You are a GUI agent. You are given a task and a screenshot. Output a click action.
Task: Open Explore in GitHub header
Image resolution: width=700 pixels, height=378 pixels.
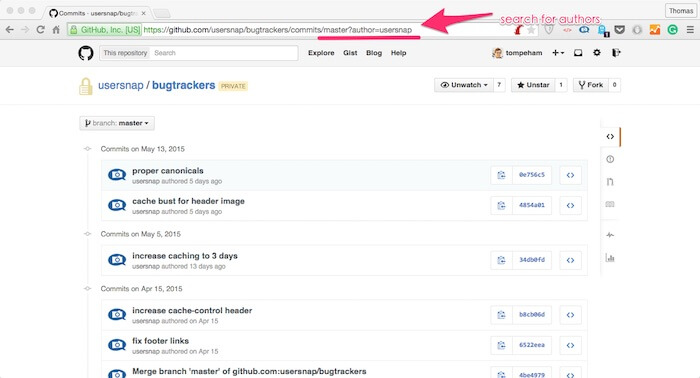pyautogui.click(x=321, y=53)
